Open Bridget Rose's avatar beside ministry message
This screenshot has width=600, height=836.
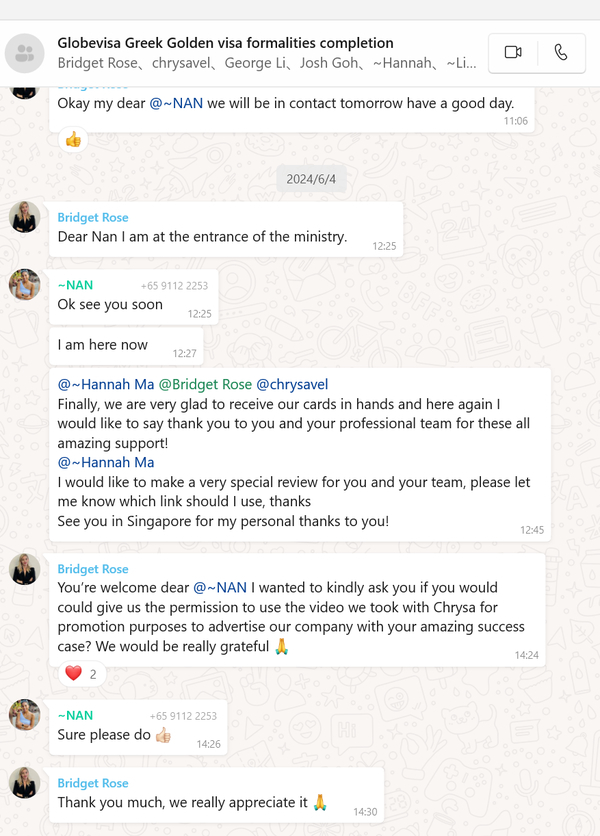tap(25, 217)
